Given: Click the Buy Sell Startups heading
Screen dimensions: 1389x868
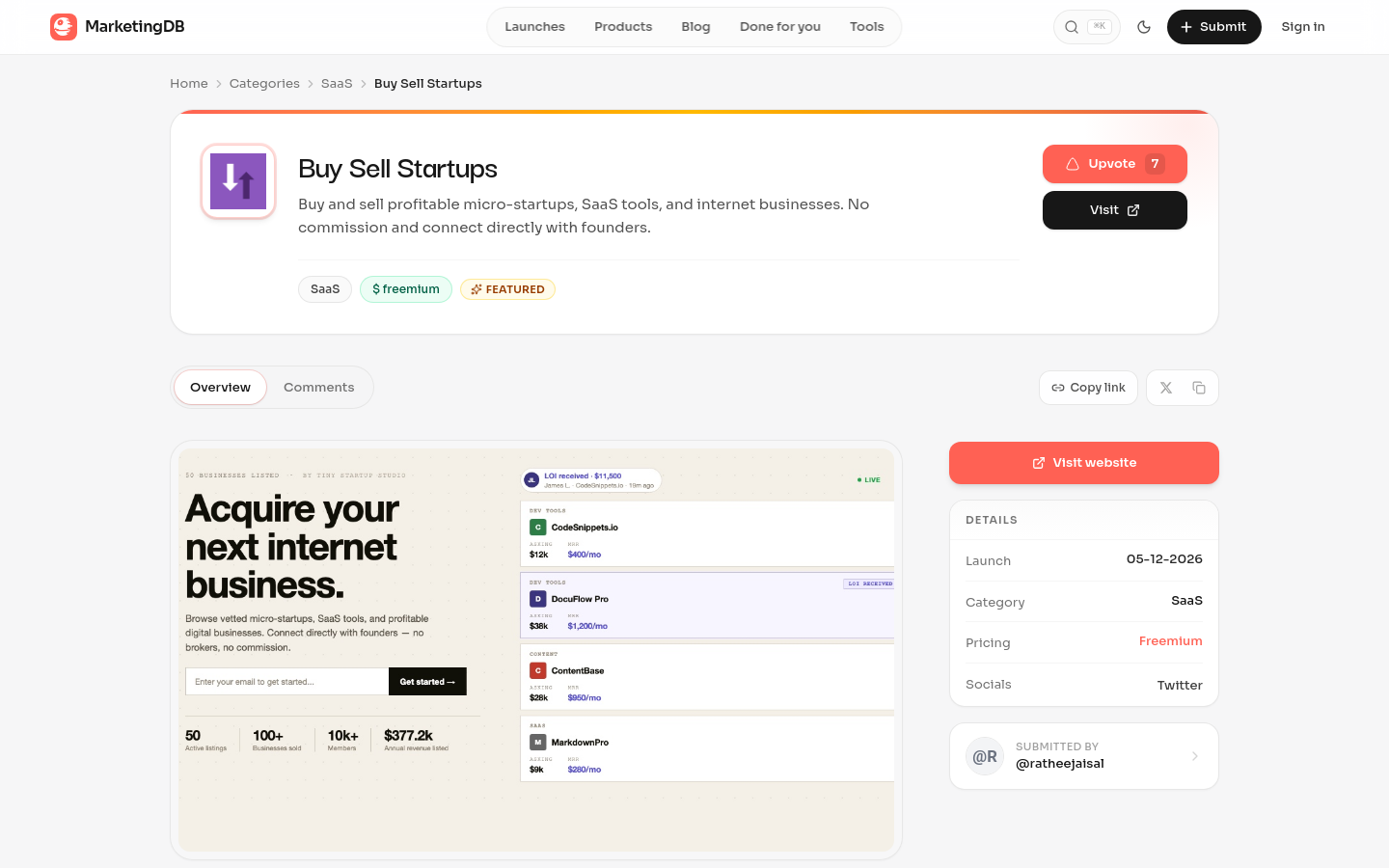Looking at the screenshot, I should pyautogui.click(x=397, y=169).
